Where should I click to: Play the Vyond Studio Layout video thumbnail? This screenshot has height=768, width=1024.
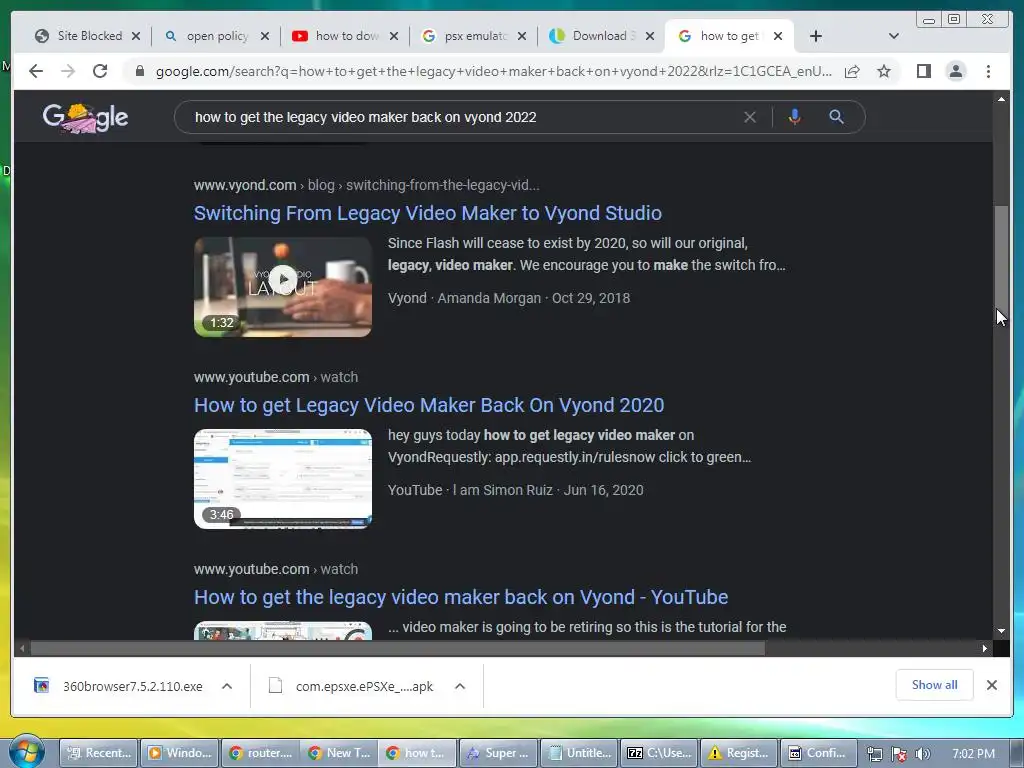pyautogui.click(x=283, y=287)
